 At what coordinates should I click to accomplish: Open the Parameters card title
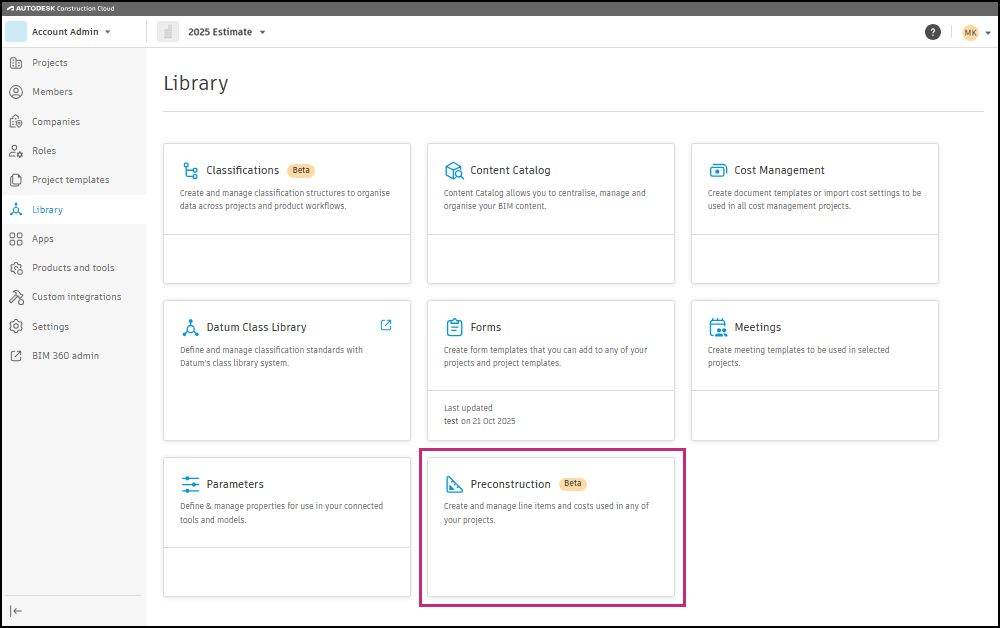coord(235,484)
